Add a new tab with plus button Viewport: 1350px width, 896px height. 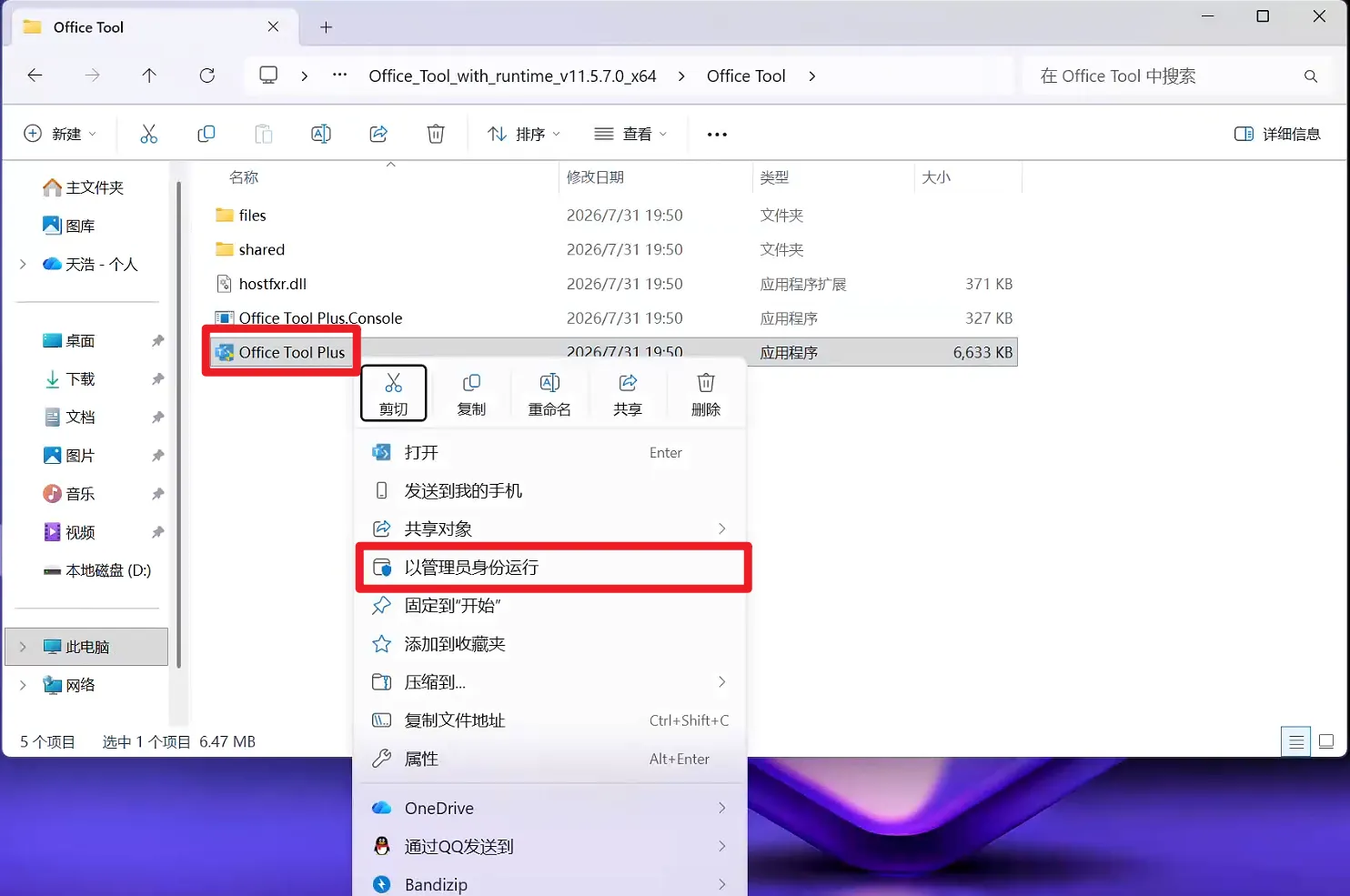326,27
